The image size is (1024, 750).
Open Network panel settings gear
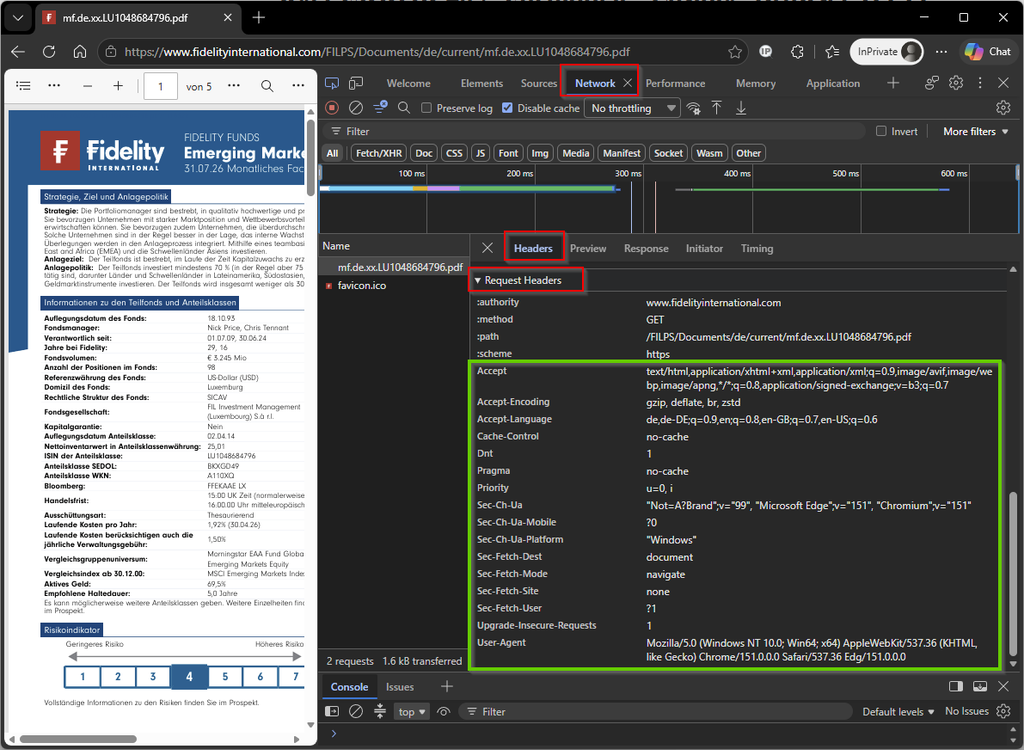tap(1003, 108)
